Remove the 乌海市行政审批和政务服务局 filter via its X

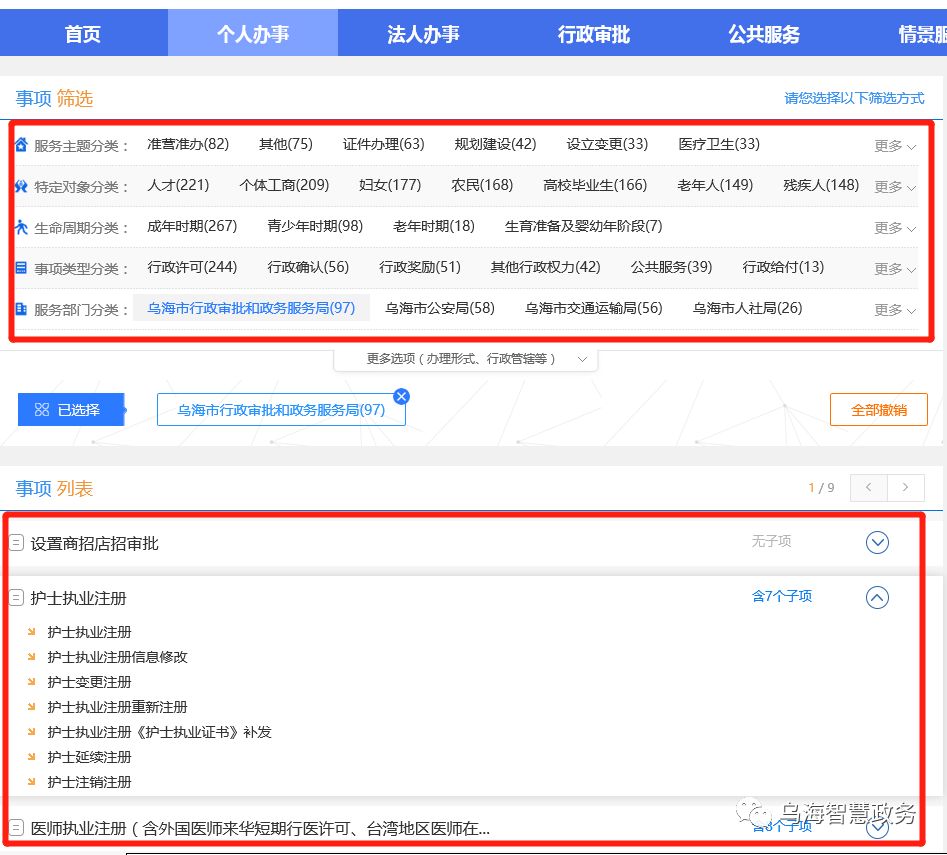click(x=401, y=396)
